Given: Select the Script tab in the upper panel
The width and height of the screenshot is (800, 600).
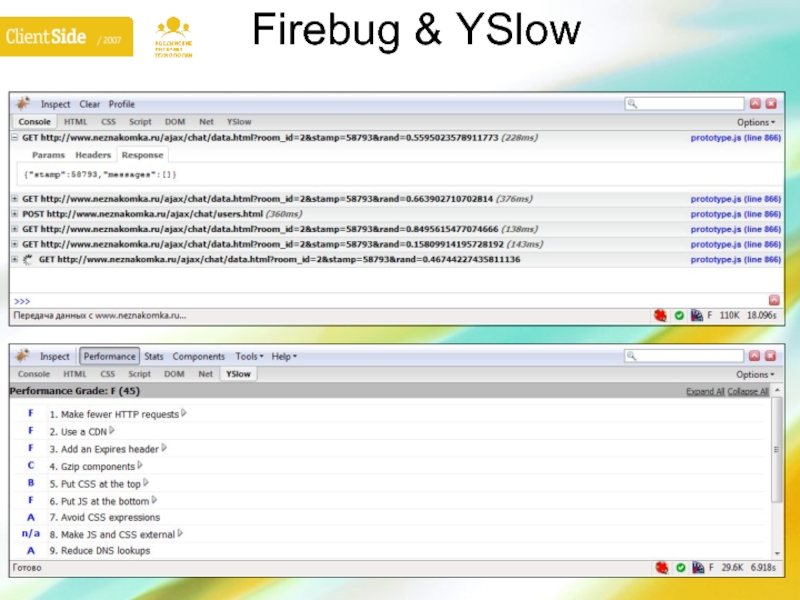Looking at the screenshot, I should 140,122.
